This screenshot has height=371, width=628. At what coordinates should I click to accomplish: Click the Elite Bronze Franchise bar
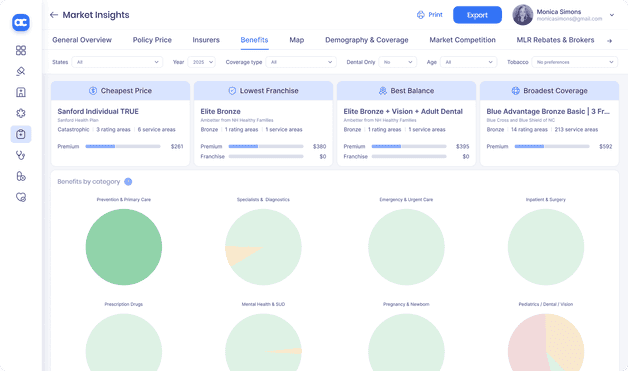tap(266, 157)
